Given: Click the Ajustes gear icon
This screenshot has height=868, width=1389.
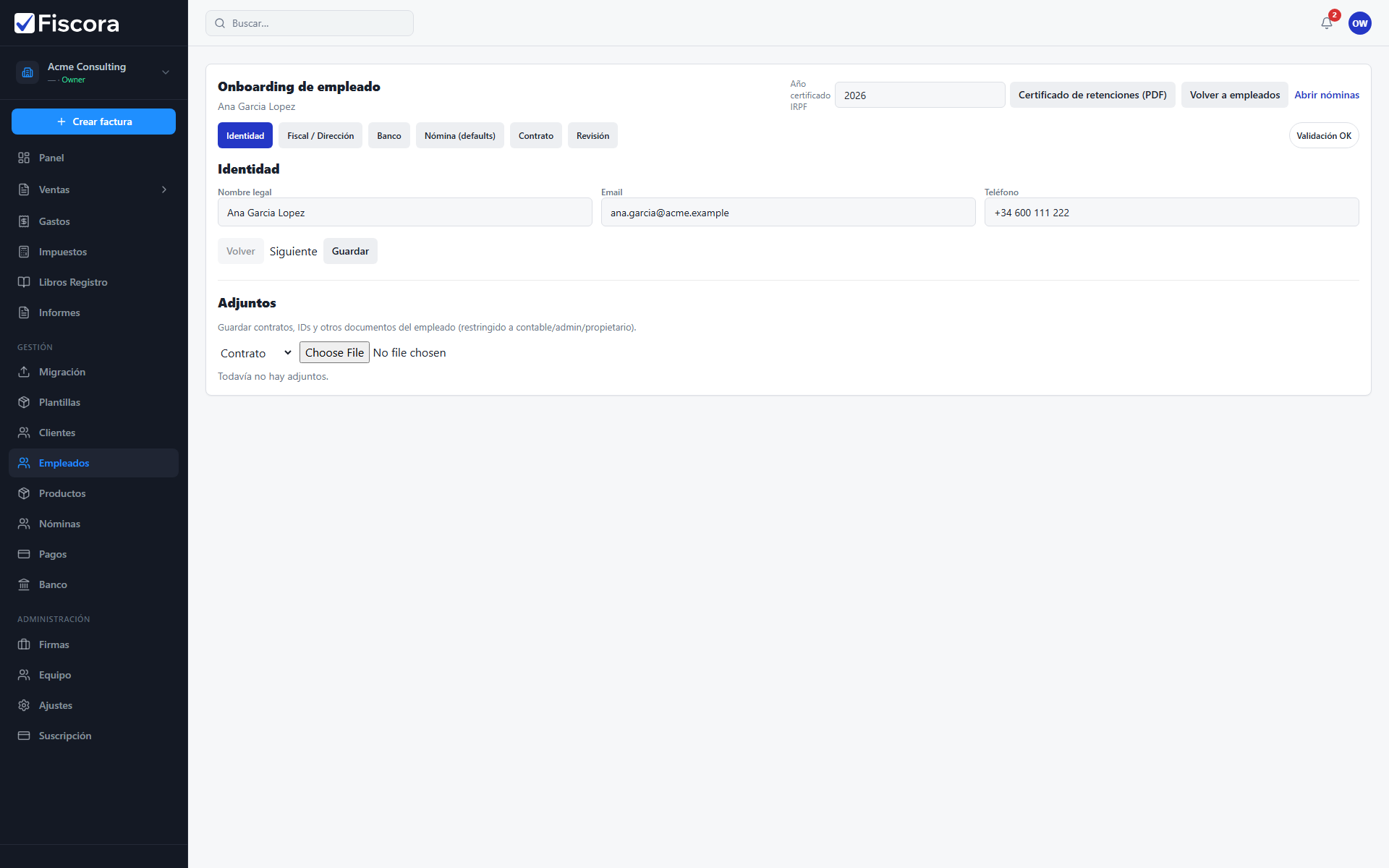Looking at the screenshot, I should point(24,705).
